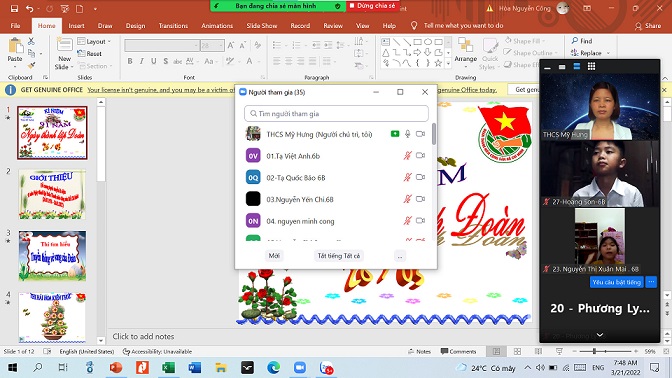Click the New Slide icon
Image resolution: width=672 pixels, height=378 pixels.
(64, 54)
